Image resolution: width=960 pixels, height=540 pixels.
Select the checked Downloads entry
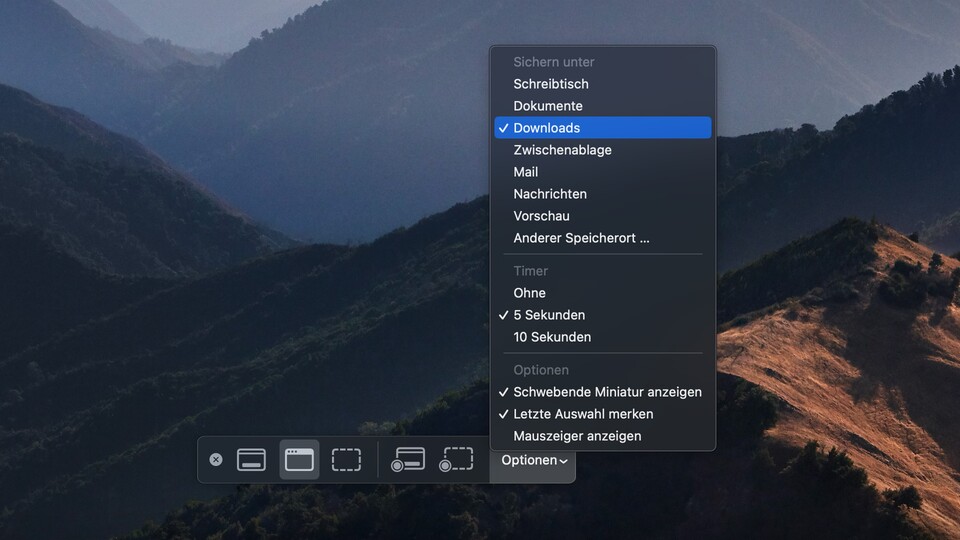603,128
